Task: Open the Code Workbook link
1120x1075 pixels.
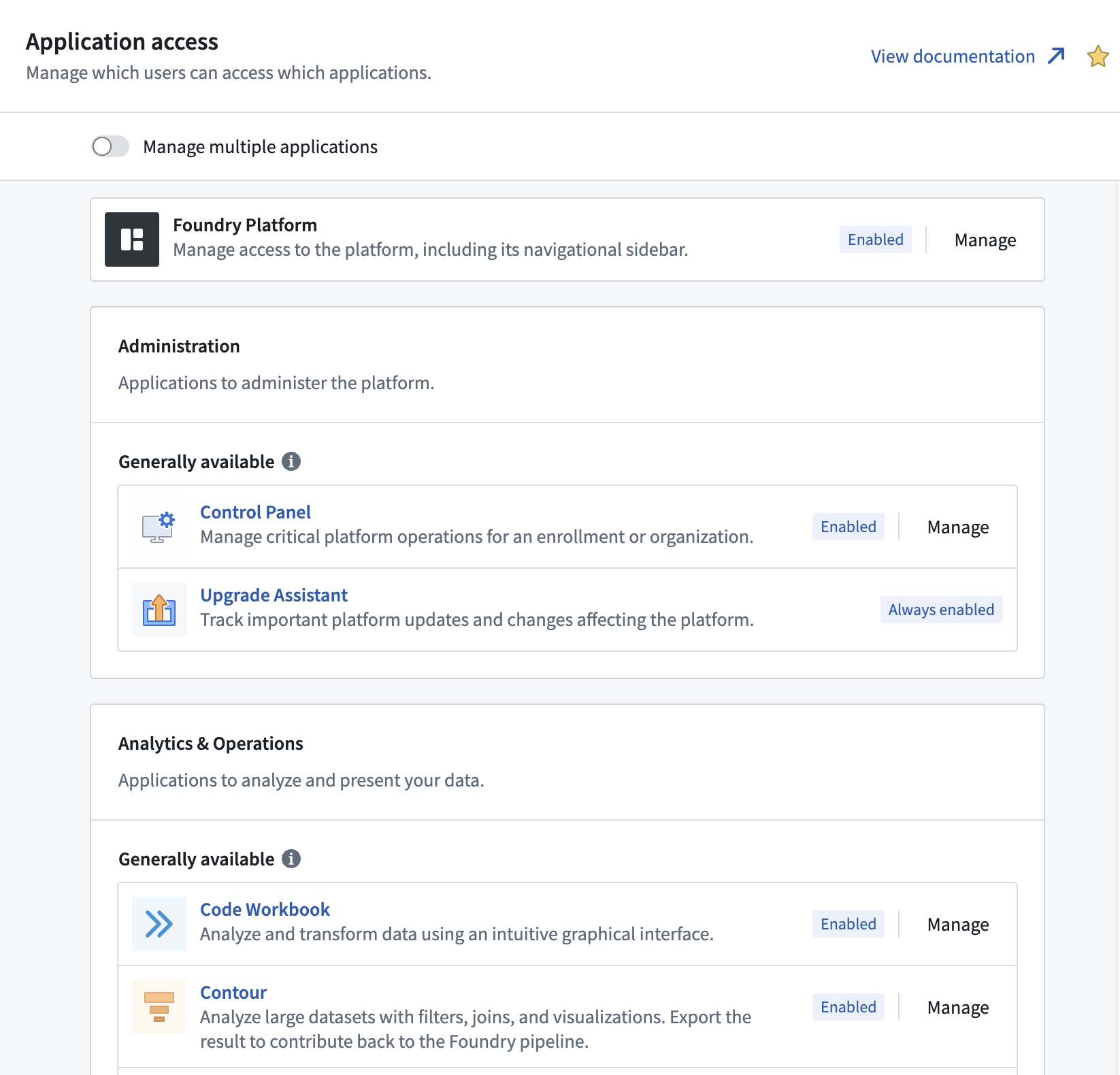Action: point(265,910)
